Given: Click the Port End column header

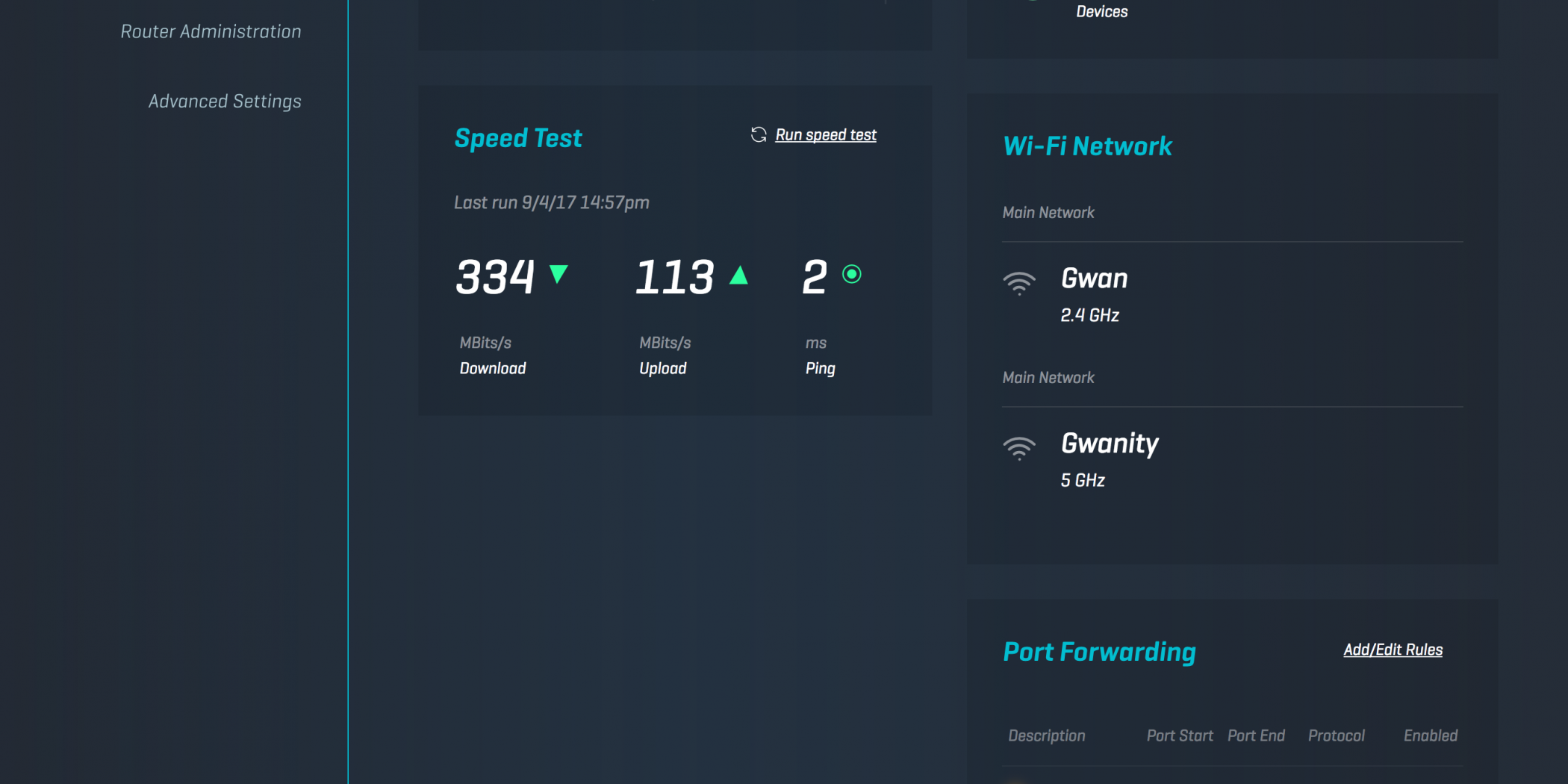Looking at the screenshot, I should pos(1256,735).
